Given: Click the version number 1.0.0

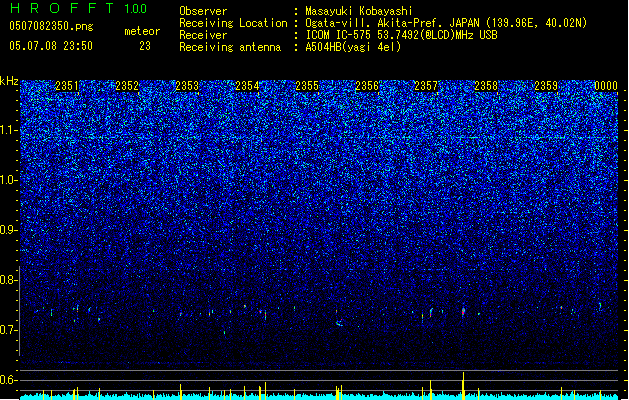Looking at the screenshot, I should click(135, 8).
